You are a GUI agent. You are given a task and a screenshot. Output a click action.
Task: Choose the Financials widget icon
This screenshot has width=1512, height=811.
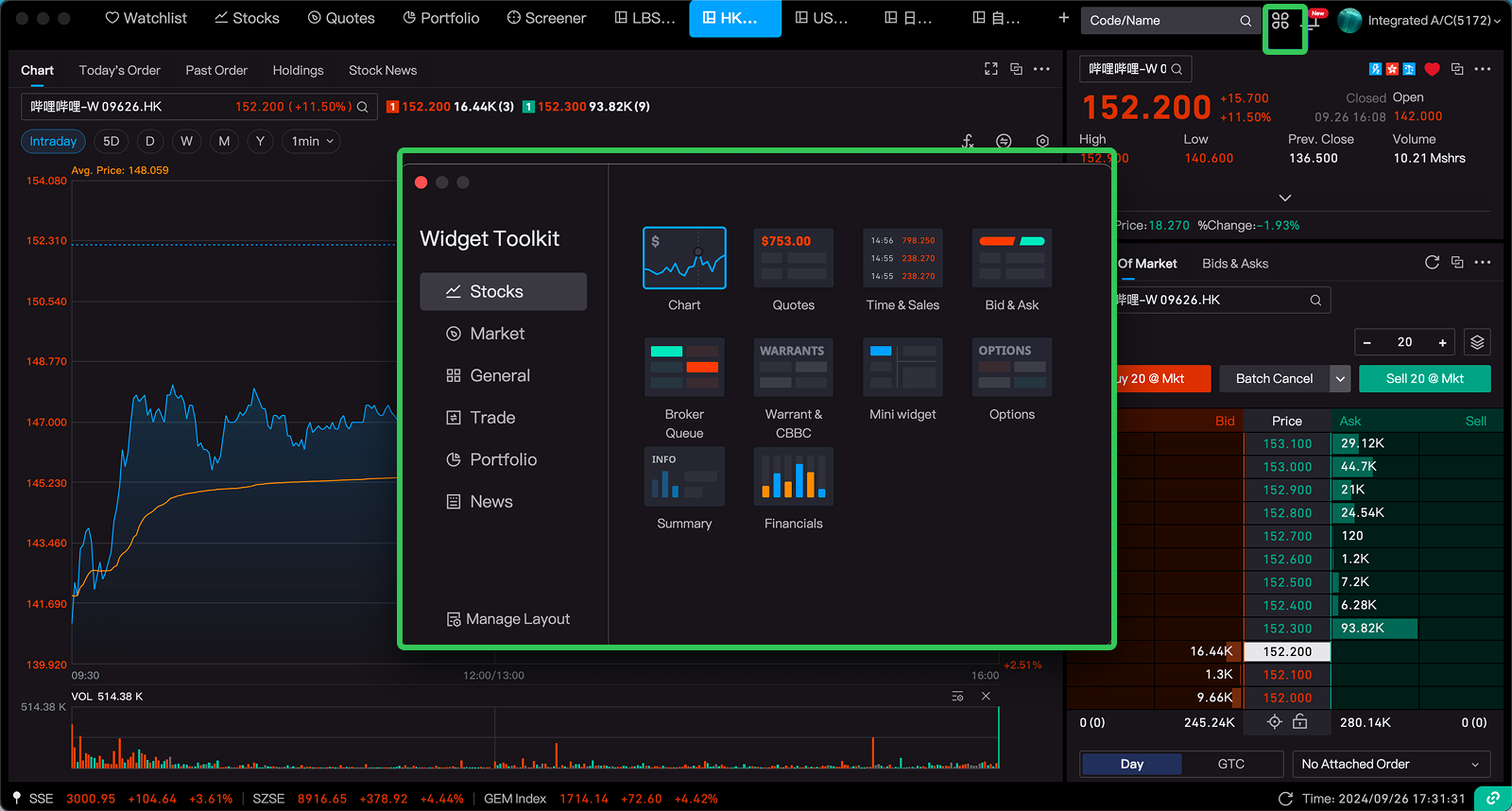point(793,476)
